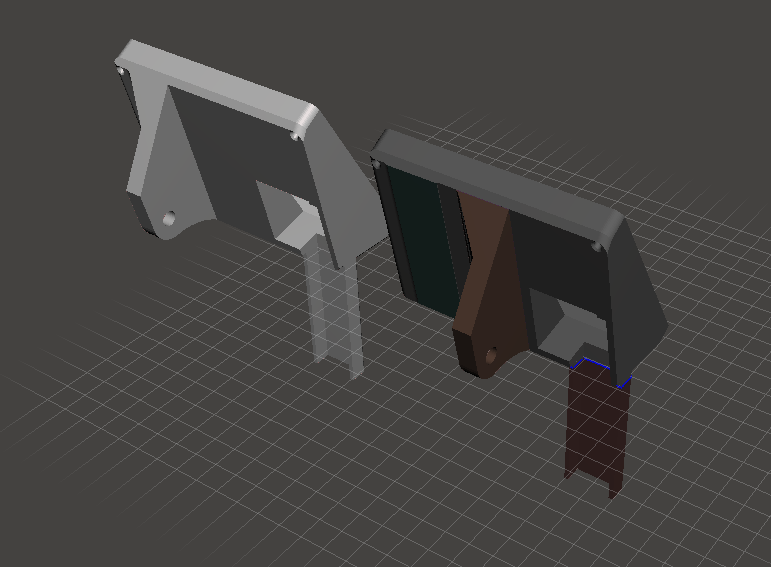Pick the dark red support pillar

coord(596,428)
